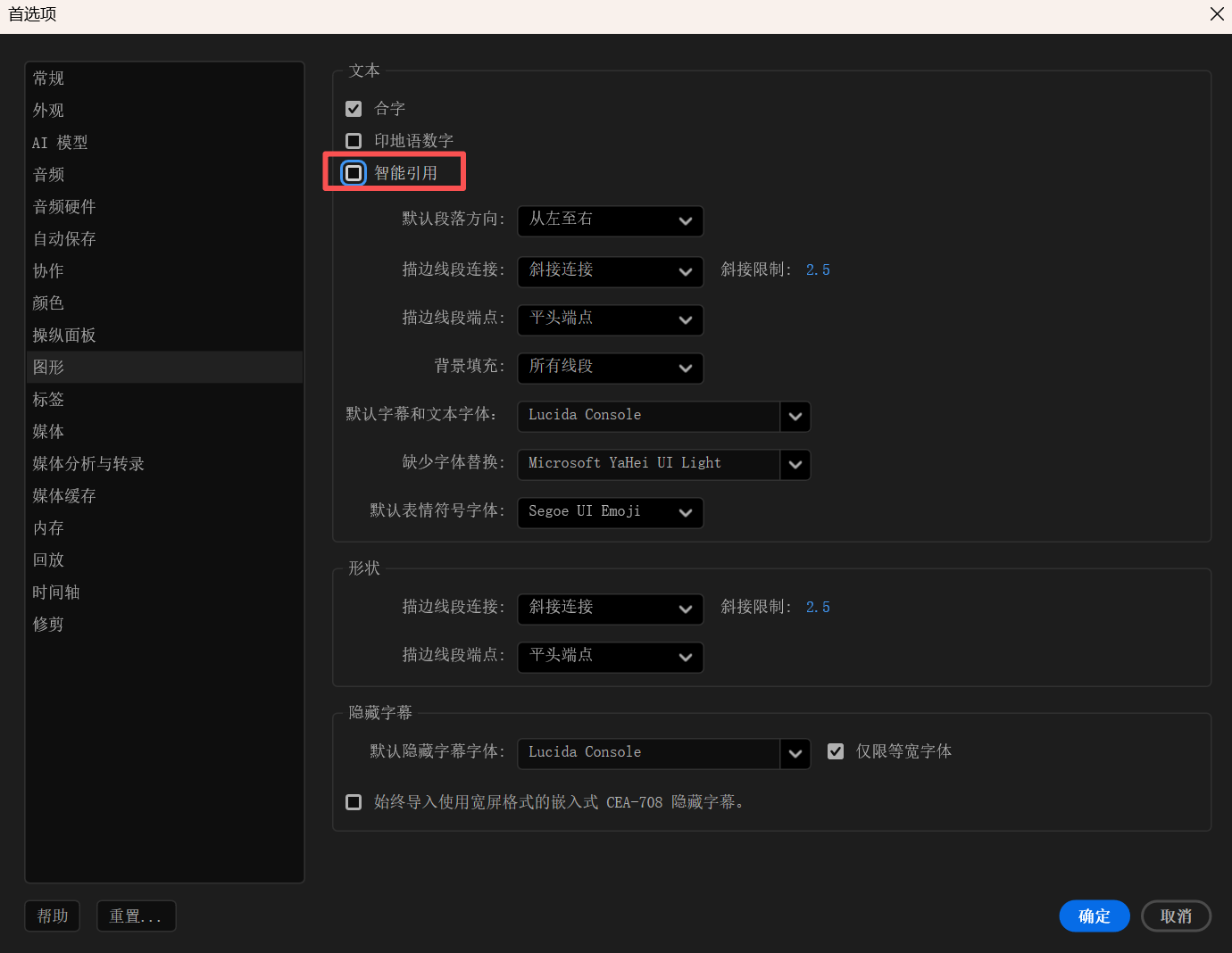Open the 默认表情符号字体 dropdown
Screen dimensions: 1232x953
click(x=610, y=512)
